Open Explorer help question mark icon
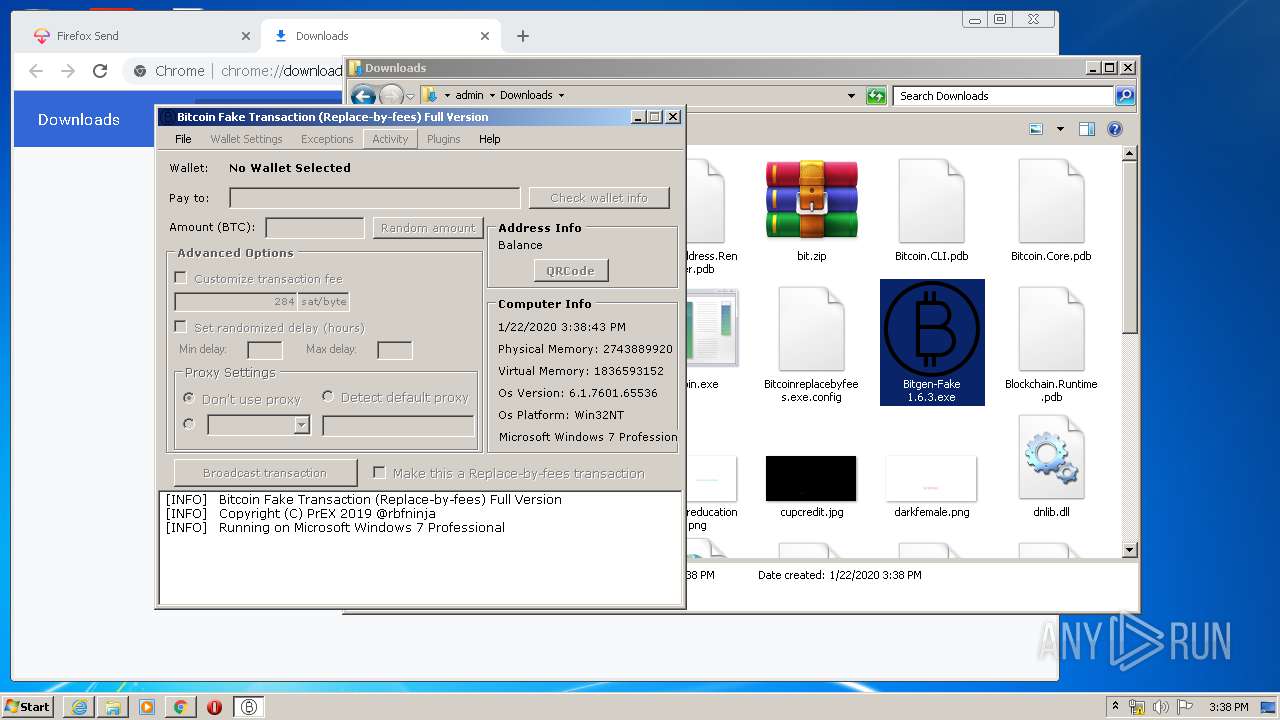This screenshot has height=720, width=1280. pyautogui.click(x=1115, y=129)
